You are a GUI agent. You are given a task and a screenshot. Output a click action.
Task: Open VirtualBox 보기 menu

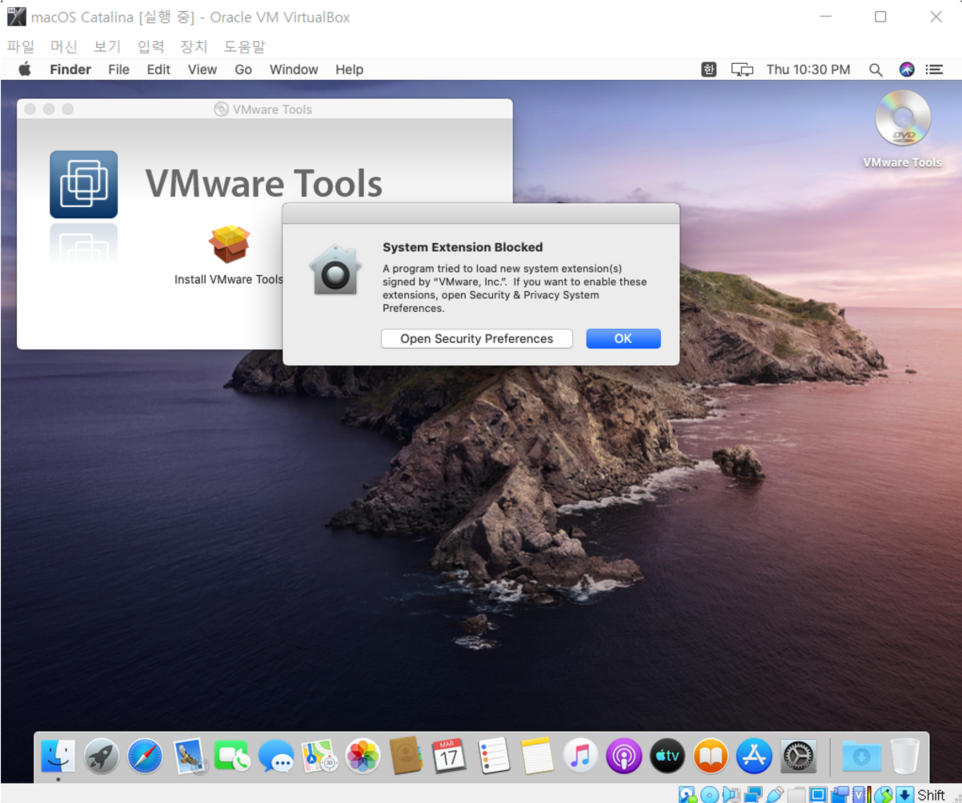click(x=107, y=47)
